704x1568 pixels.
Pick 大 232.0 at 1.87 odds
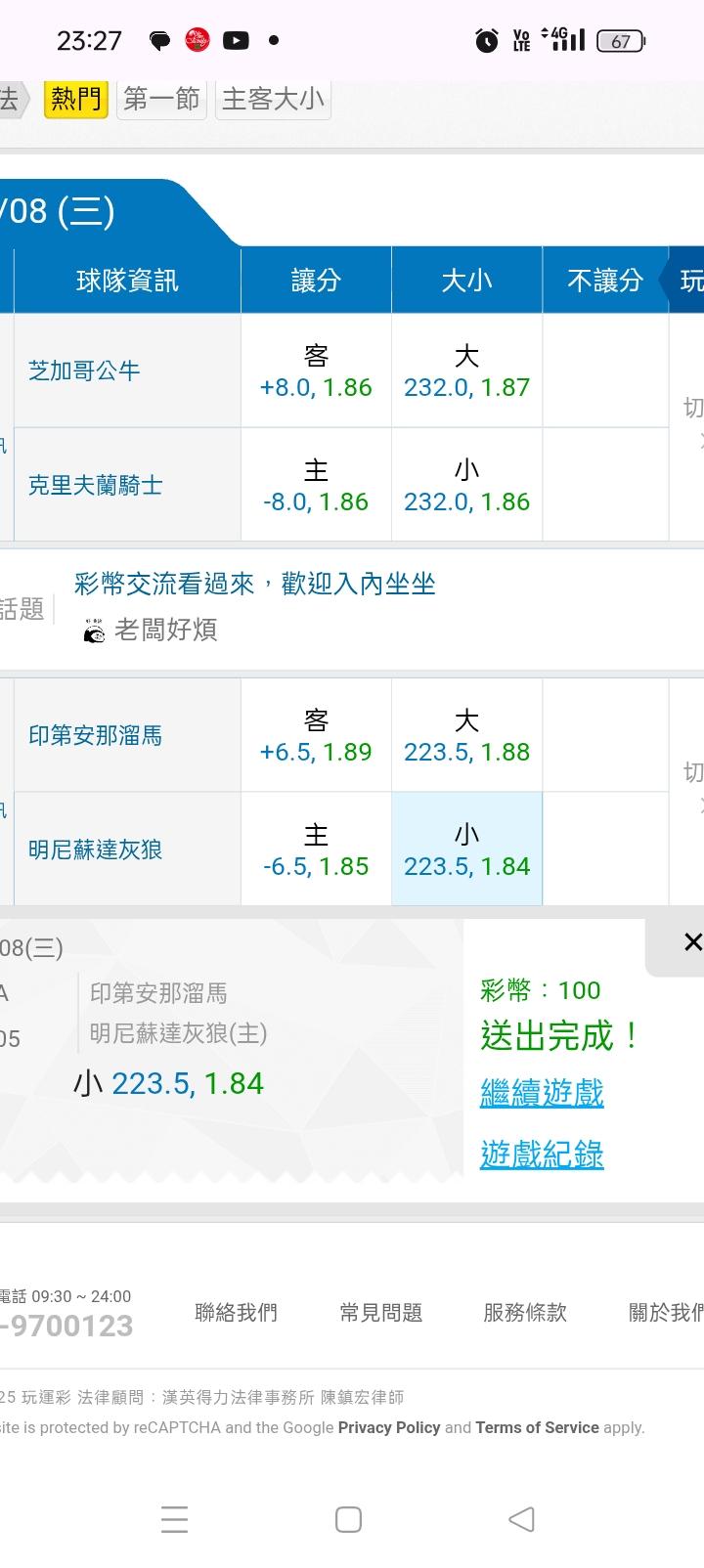[466, 371]
